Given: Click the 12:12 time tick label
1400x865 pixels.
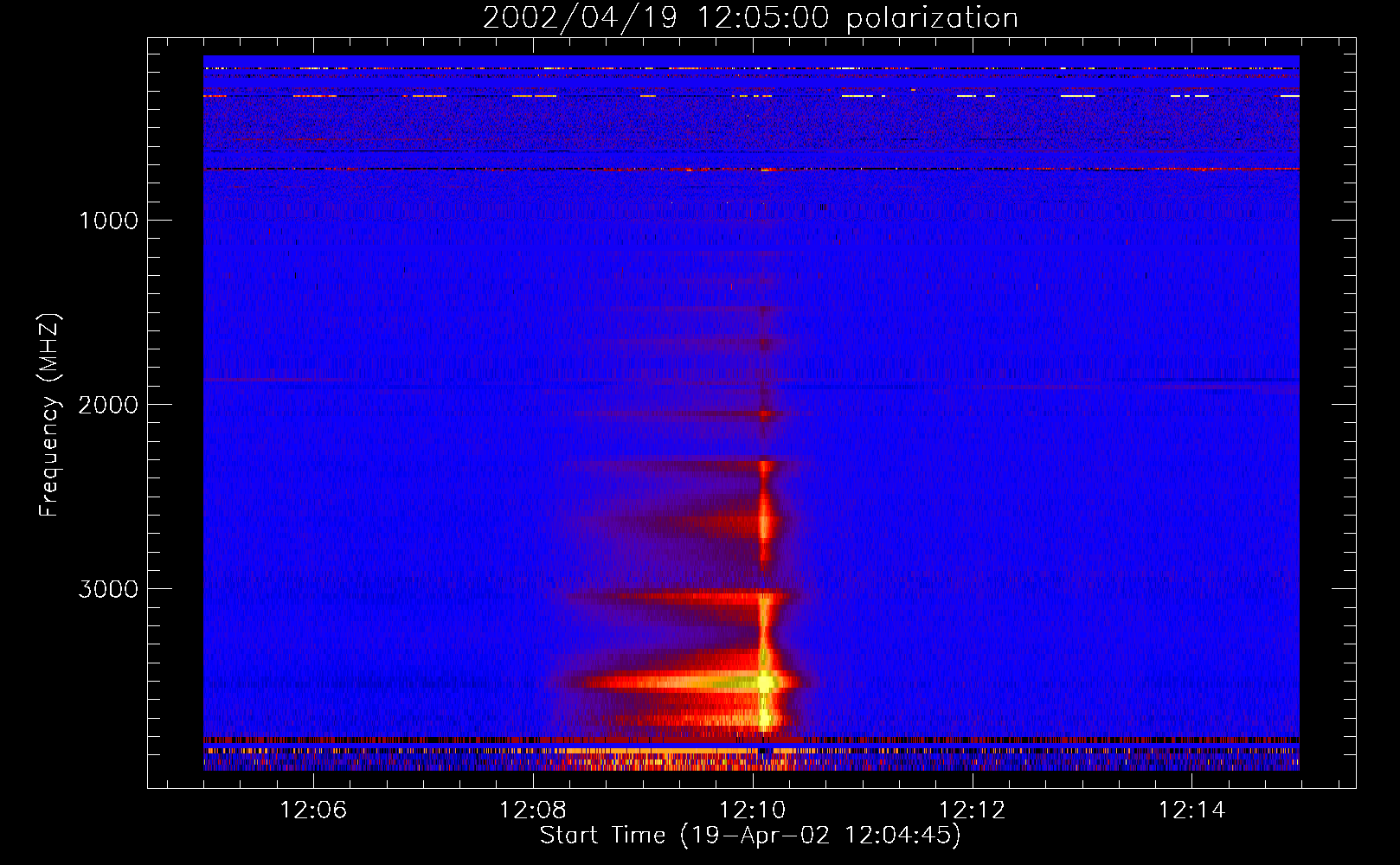Looking at the screenshot, I should tap(973, 810).
